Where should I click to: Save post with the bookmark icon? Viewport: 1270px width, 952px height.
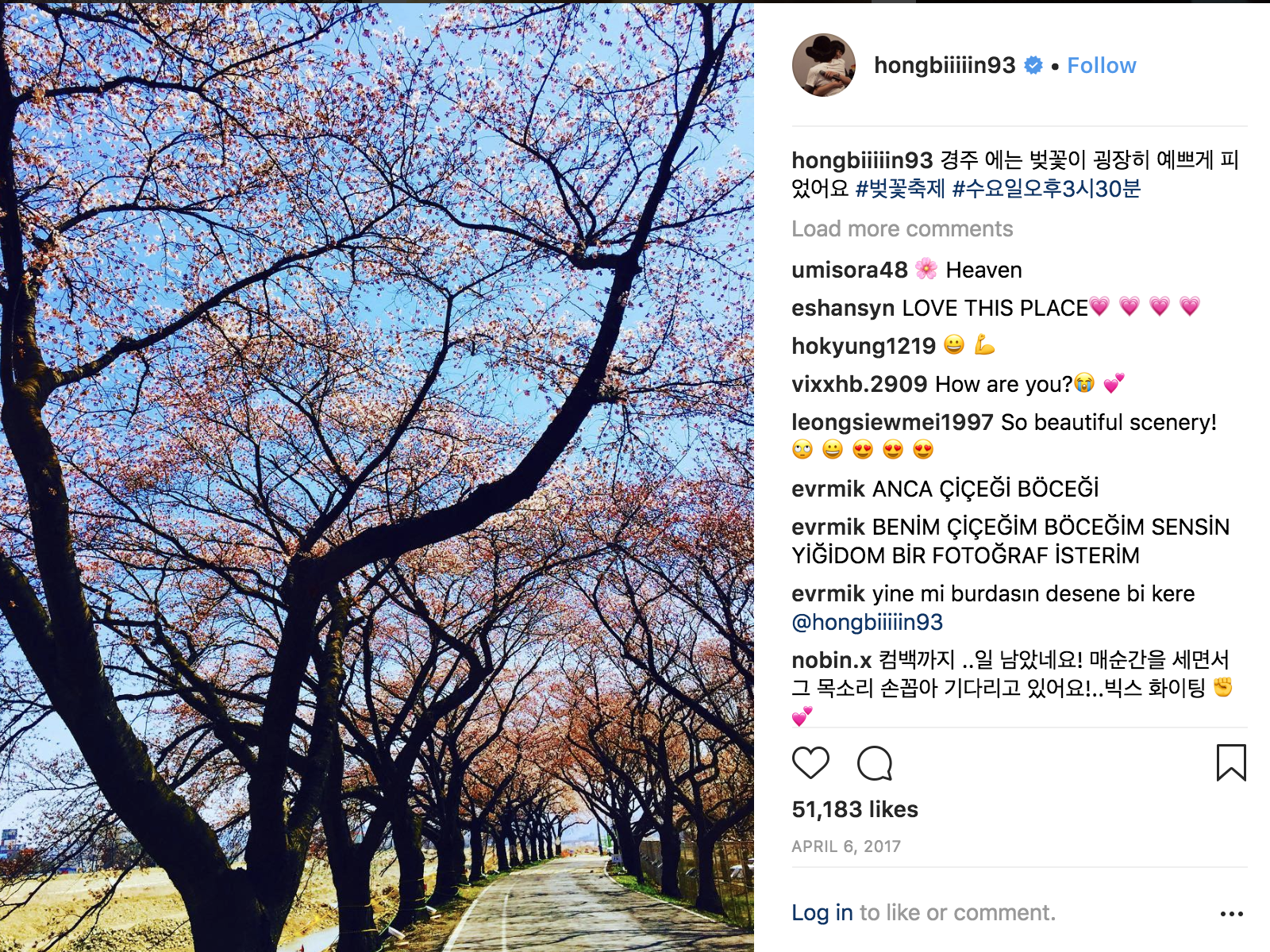pyautogui.click(x=1231, y=762)
